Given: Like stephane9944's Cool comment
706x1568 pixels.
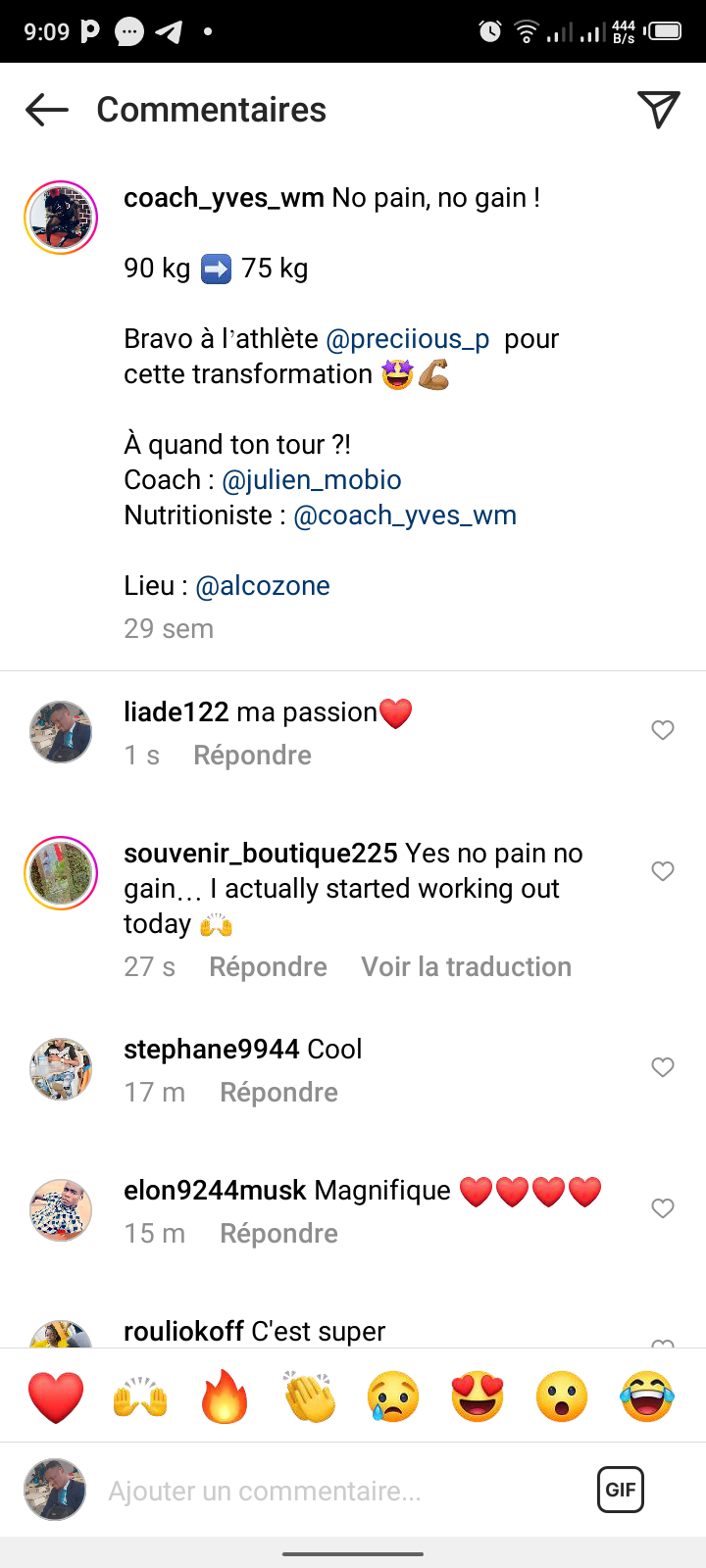Looking at the screenshot, I should pyautogui.click(x=663, y=1067).
